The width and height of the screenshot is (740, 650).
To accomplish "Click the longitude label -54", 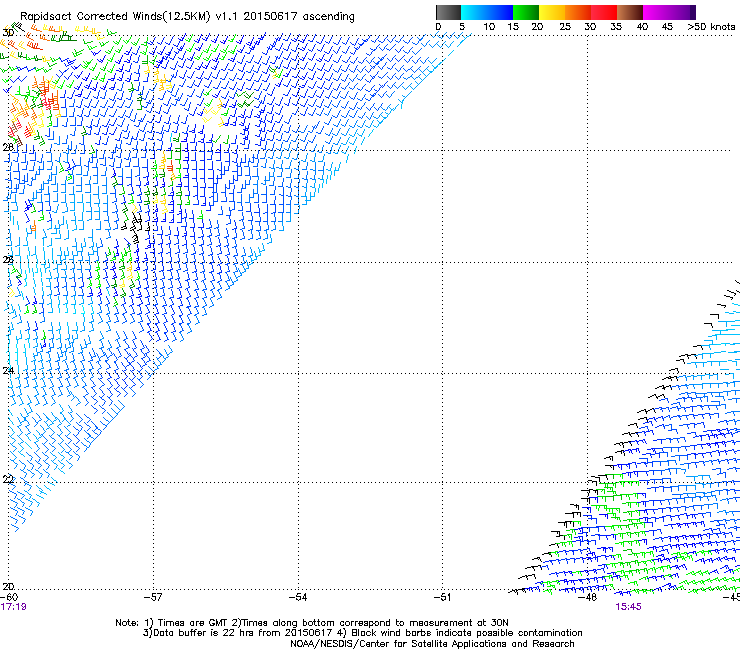I will pyautogui.click(x=298, y=597).
